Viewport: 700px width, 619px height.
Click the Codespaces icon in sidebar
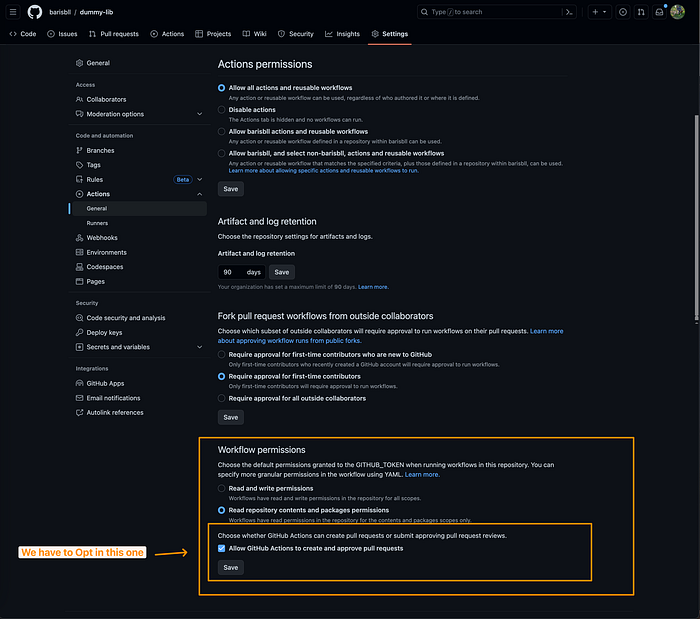click(x=79, y=267)
